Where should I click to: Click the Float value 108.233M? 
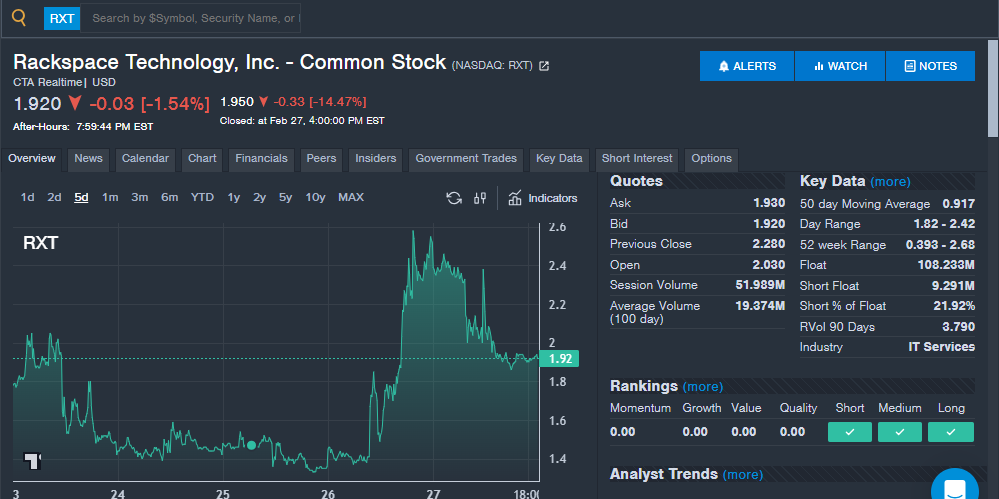[x=946, y=264]
